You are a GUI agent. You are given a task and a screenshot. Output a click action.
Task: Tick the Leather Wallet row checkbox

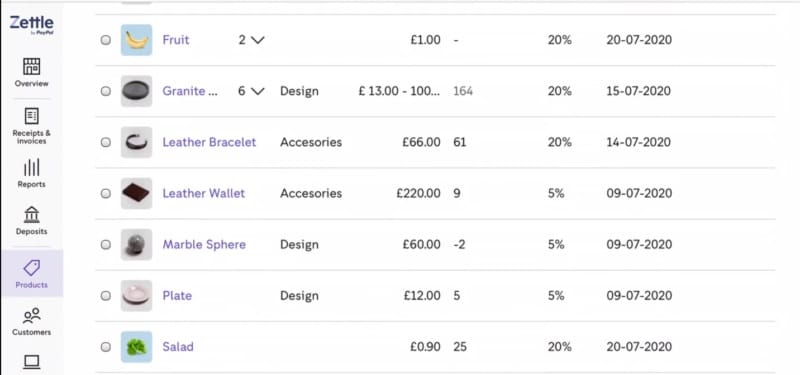click(106, 193)
